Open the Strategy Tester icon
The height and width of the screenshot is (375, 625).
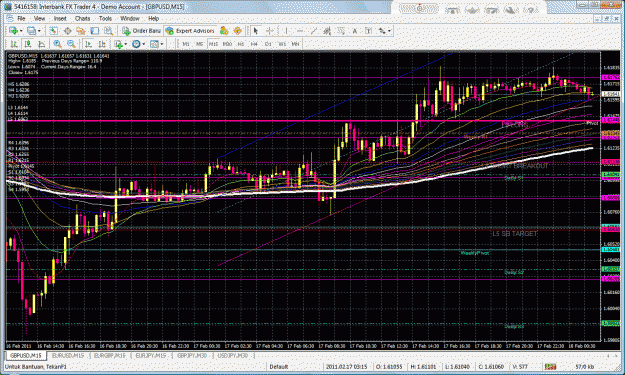tap(108, 31)
